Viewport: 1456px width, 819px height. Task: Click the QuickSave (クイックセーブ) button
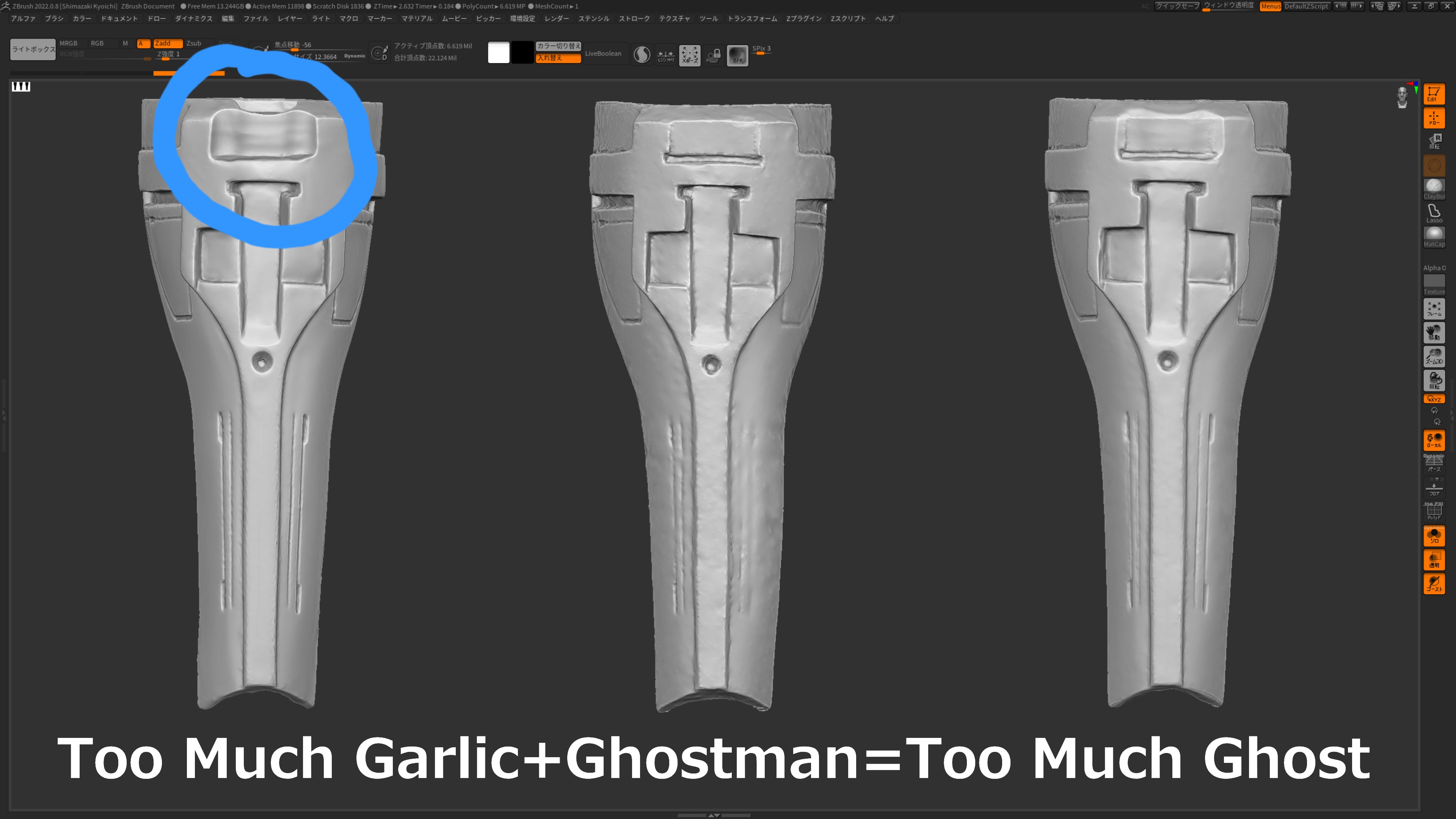1177,6
